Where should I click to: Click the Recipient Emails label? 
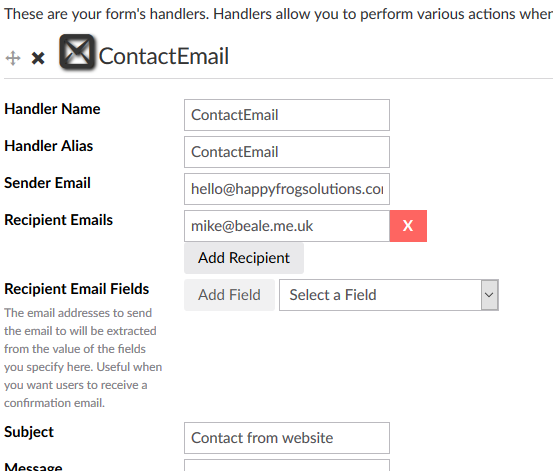click(x=59, y=220)
